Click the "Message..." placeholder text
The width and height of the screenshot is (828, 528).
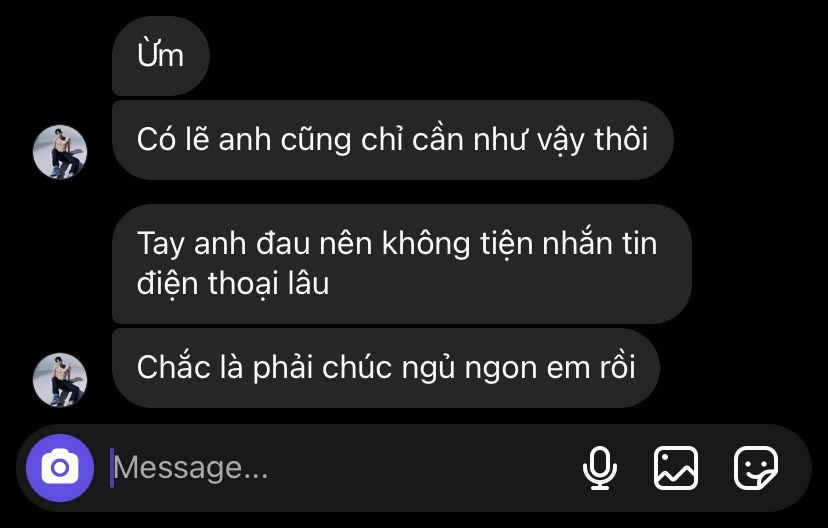pyautogui.click(x=191, y=468)
